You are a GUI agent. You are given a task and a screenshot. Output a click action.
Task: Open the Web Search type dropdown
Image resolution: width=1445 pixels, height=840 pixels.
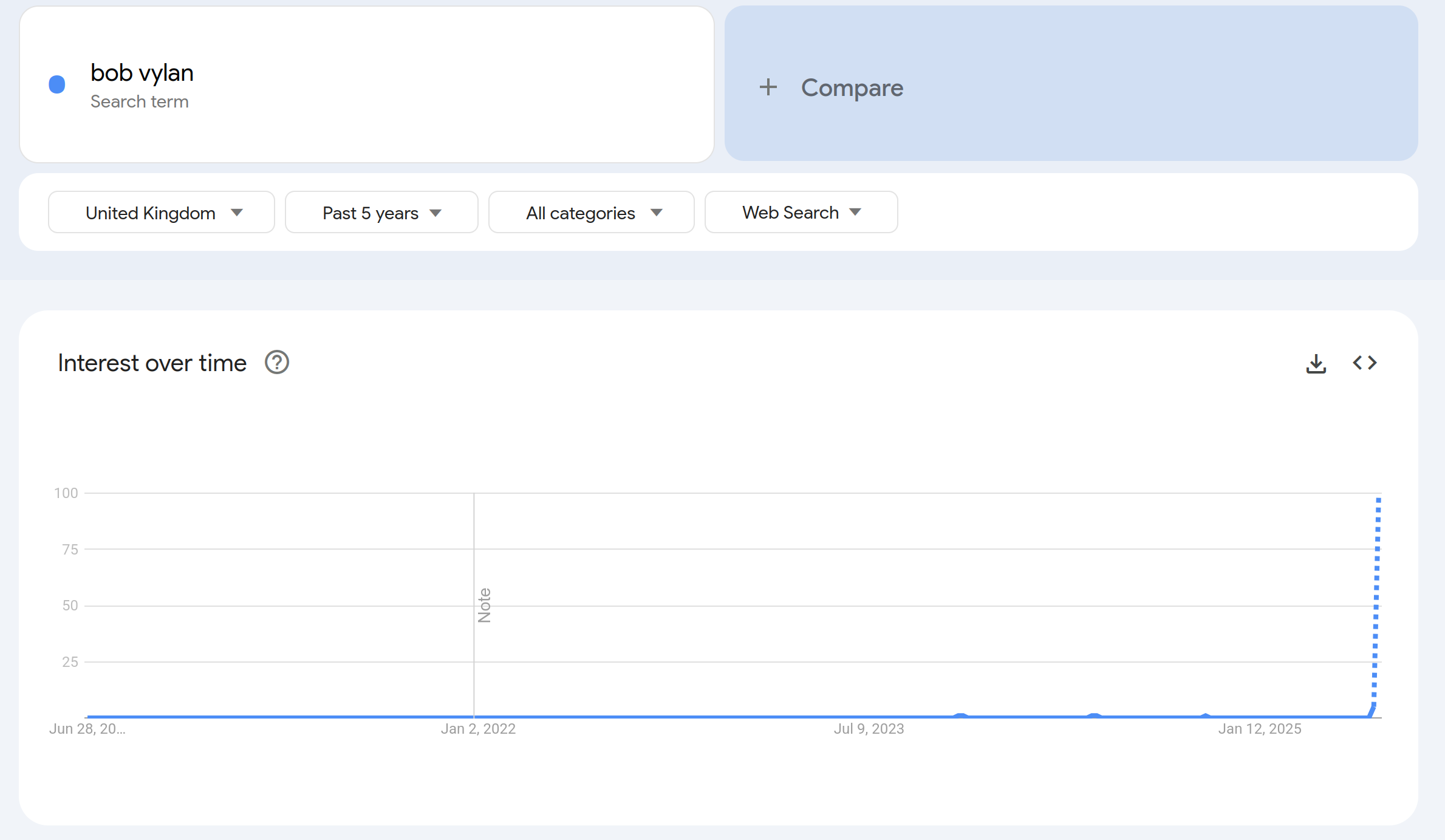tap(801, 212)
